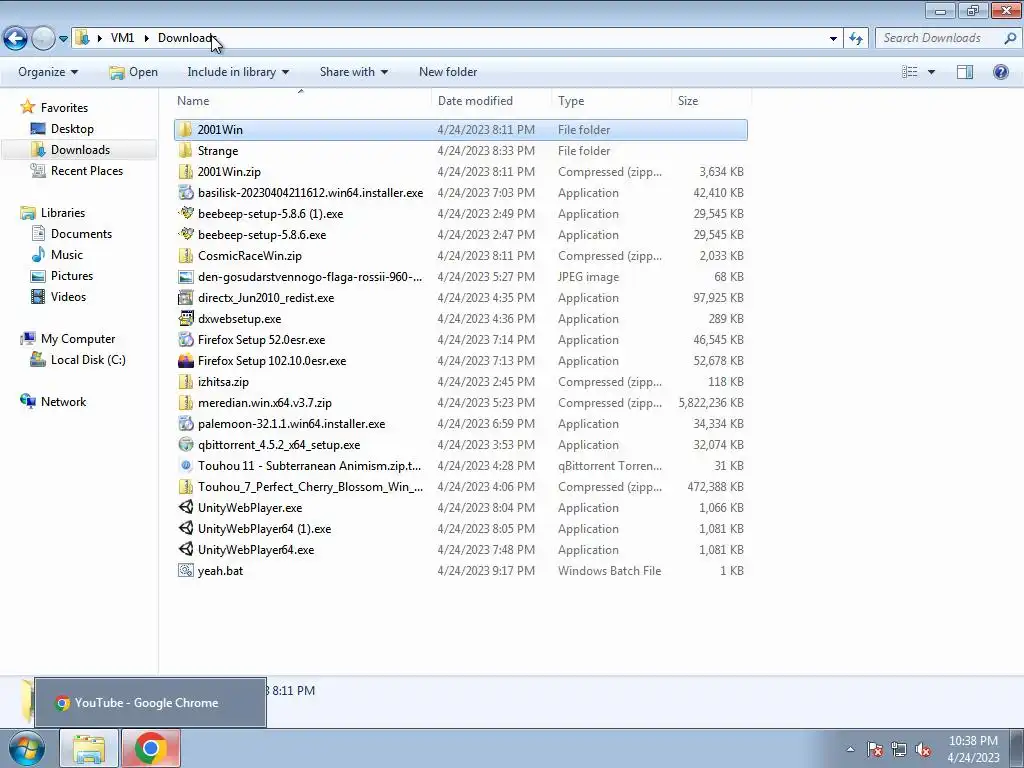Sort by the Size column header
Viewport: 1024px width, 768px height.
click(x=688, y=101)
